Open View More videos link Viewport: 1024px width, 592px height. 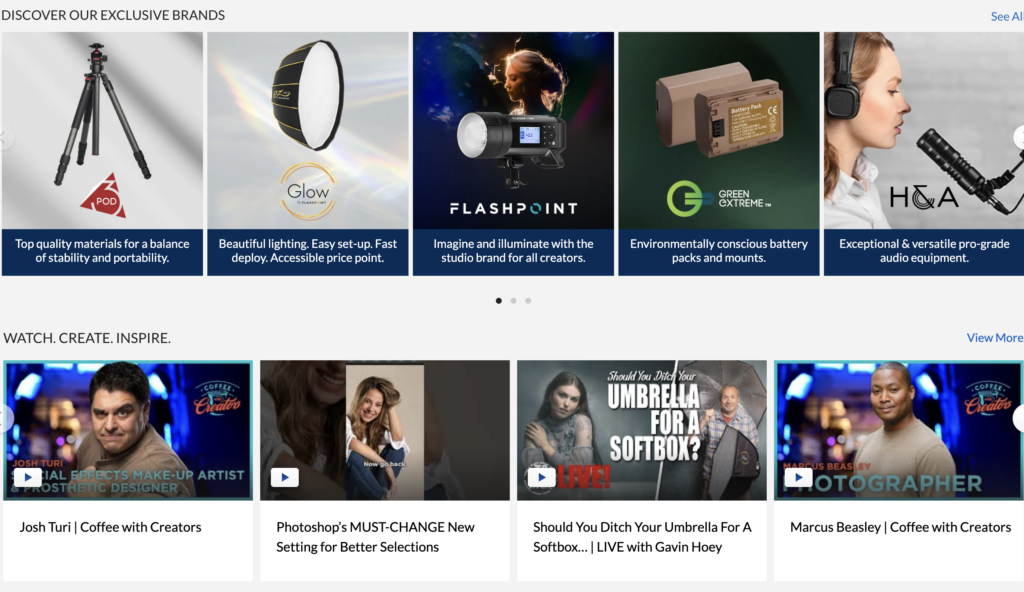point(995,338)
